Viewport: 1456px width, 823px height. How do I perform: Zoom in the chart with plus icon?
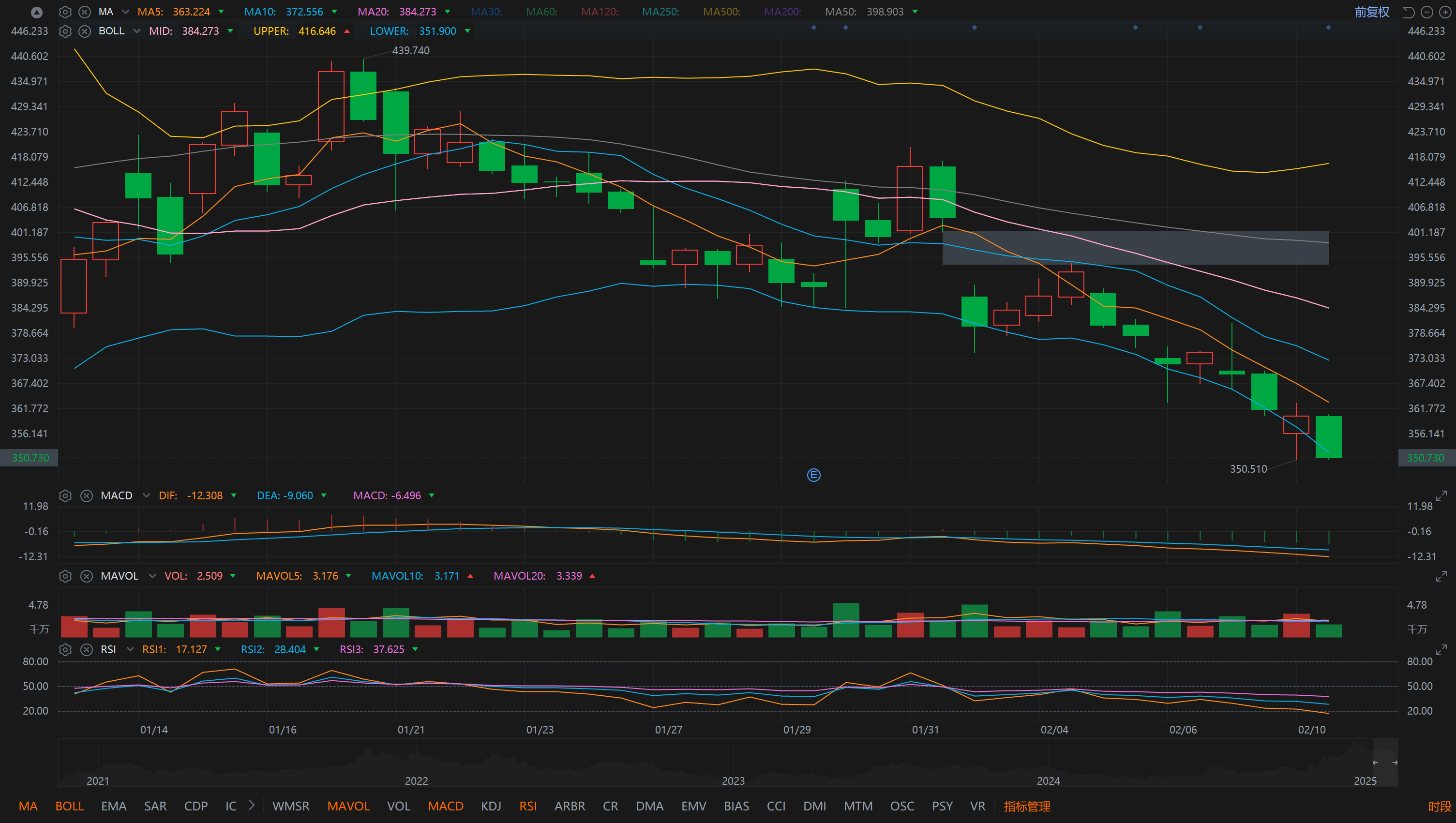1445,12
